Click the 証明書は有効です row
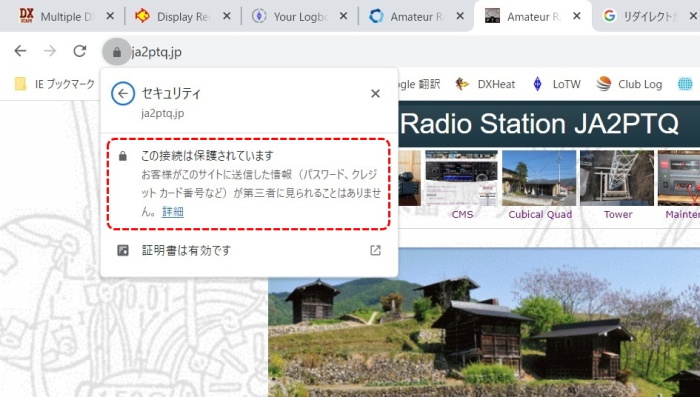Screen dimensions: 700x397 coord(249,251)
